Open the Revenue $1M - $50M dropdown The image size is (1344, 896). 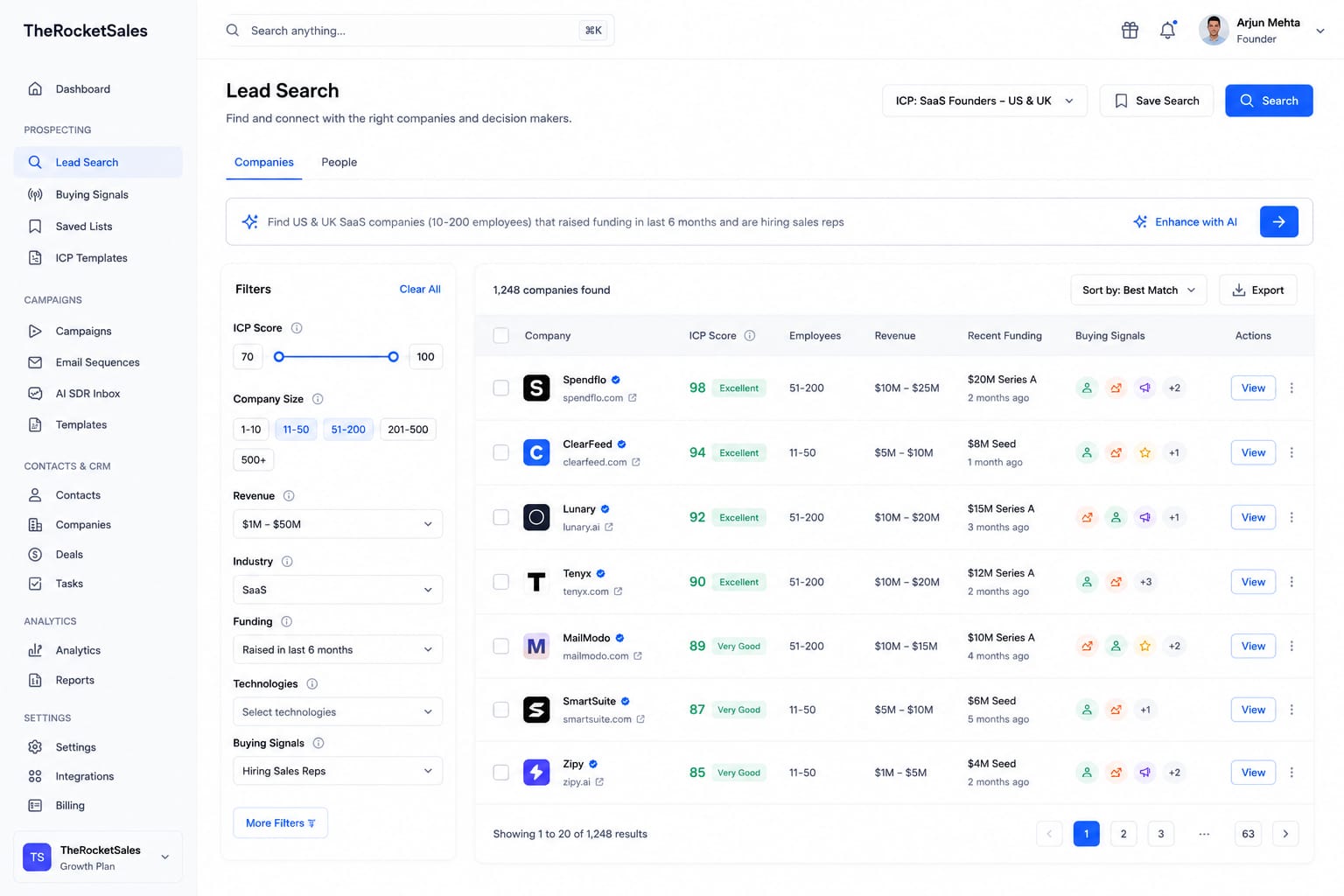(x=338, y=524)
